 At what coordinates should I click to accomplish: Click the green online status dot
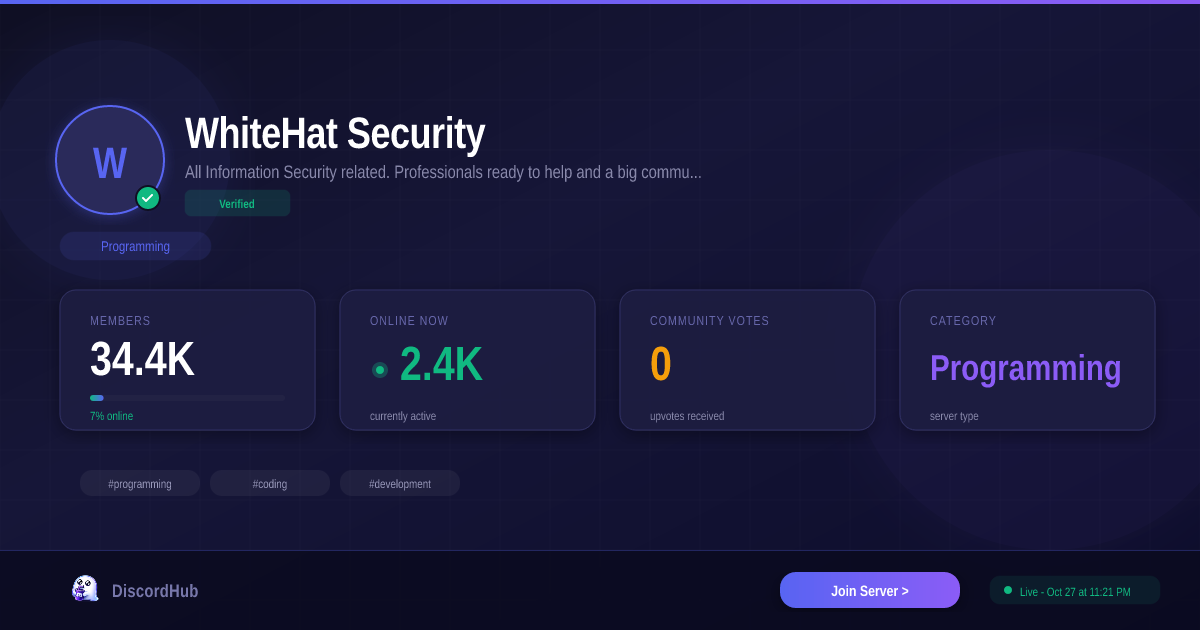pos(380,370)
